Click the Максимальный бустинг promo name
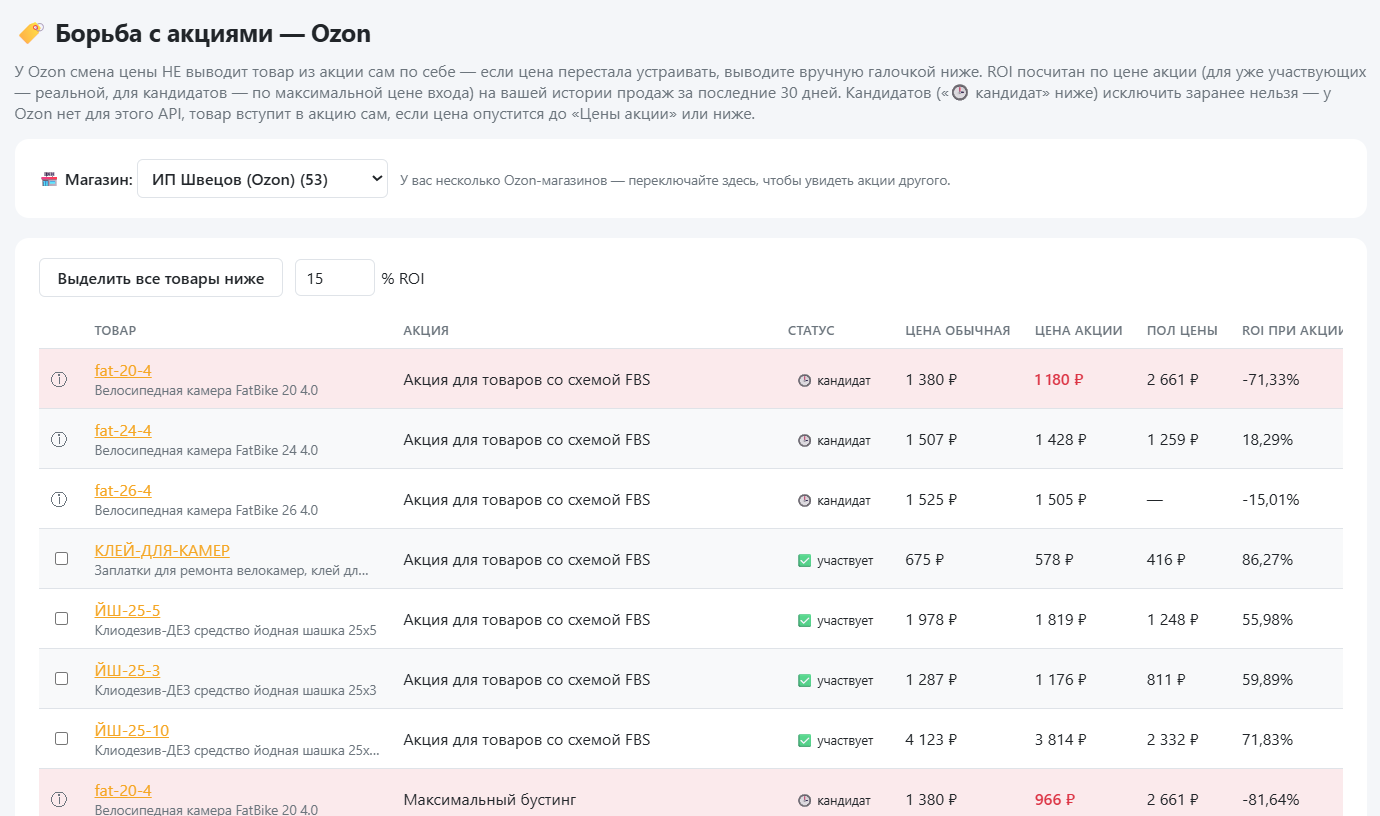 [x=490, y=800]
